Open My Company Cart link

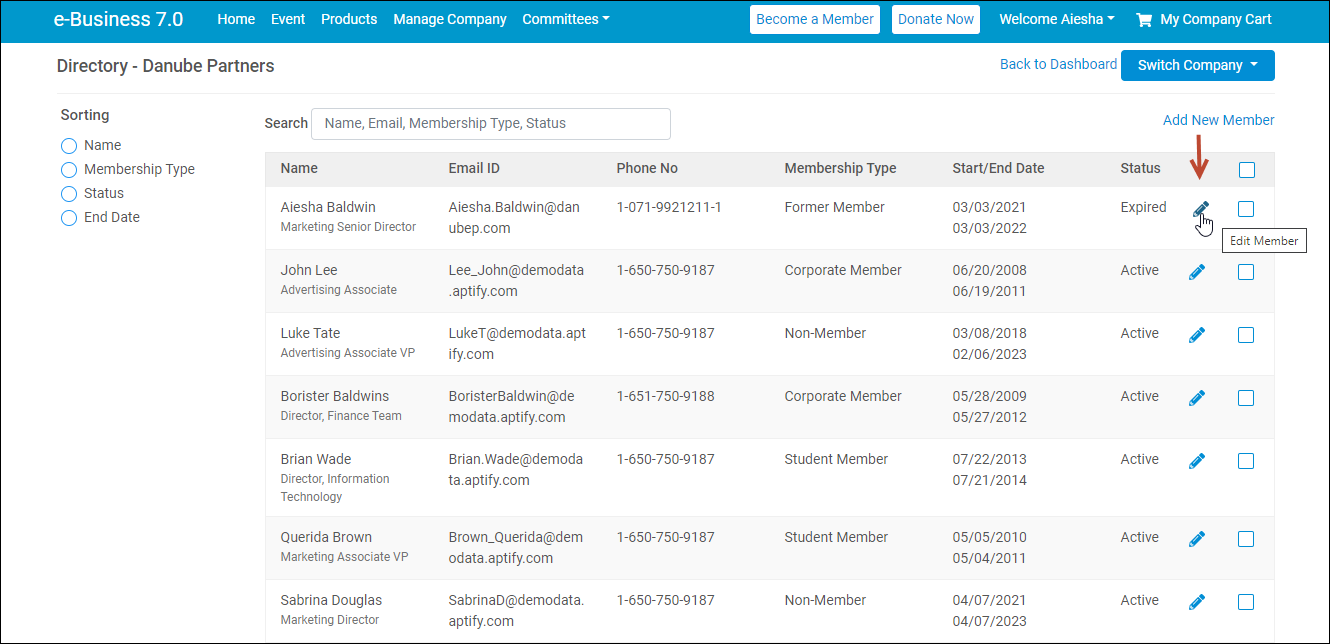click(x=1216, y=19)
